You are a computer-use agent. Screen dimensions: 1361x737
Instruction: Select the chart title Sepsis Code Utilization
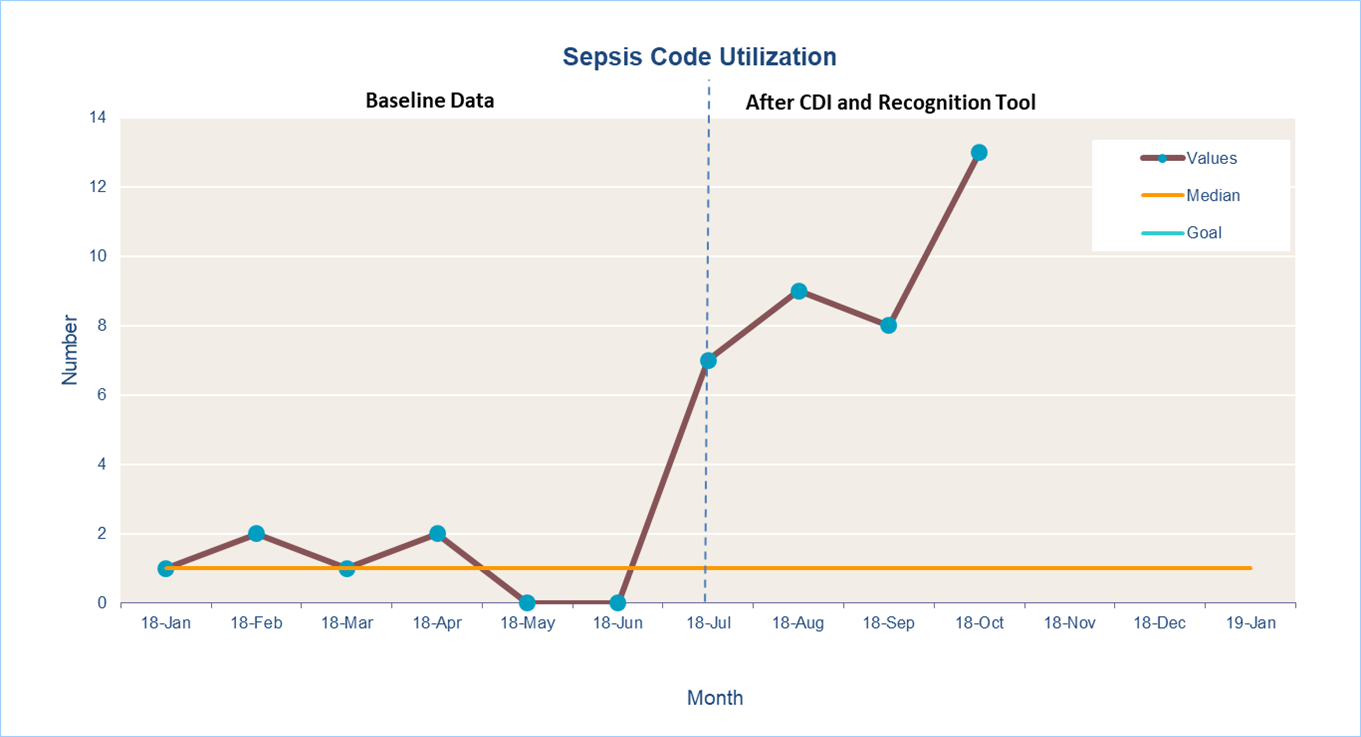tap(699, 56)
